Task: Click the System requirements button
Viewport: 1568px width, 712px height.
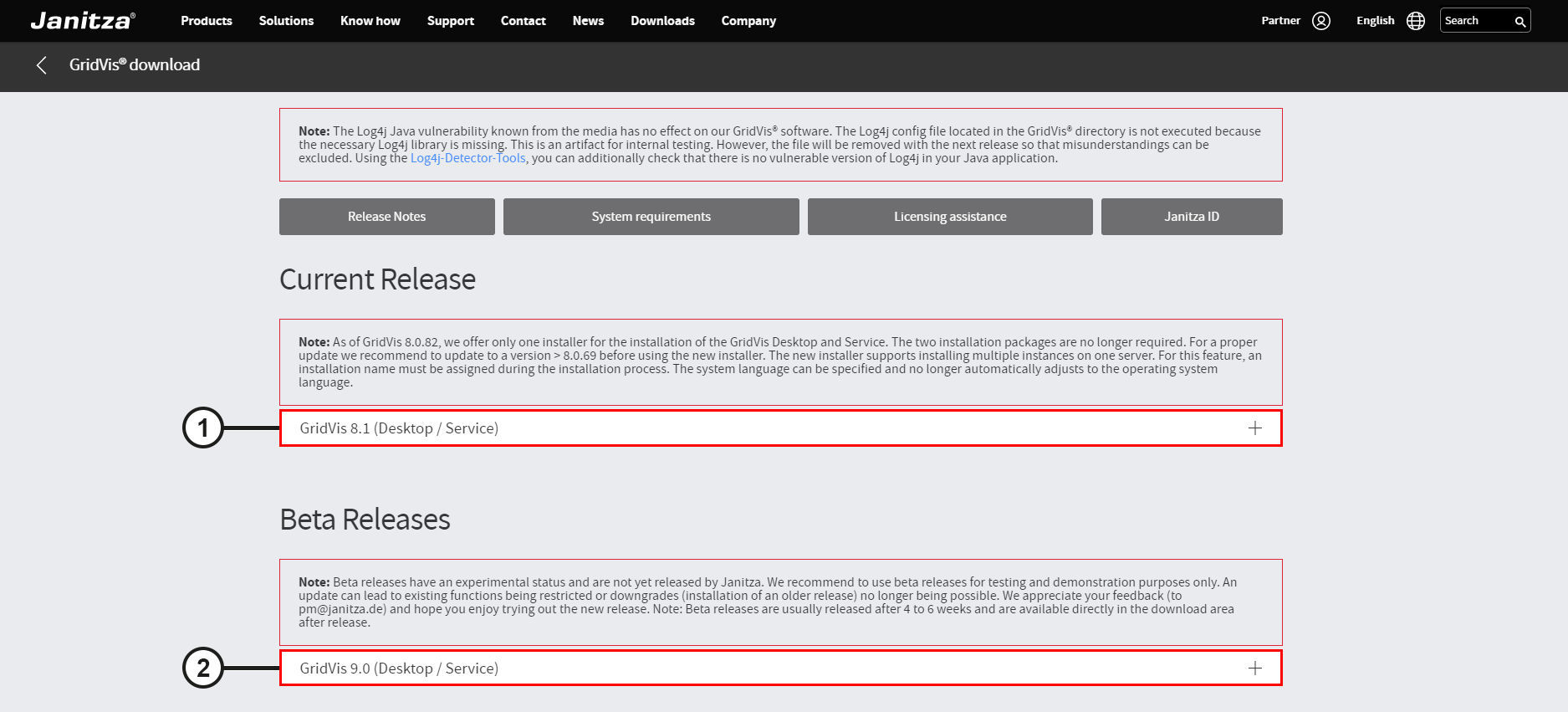Action: [651, 217]
